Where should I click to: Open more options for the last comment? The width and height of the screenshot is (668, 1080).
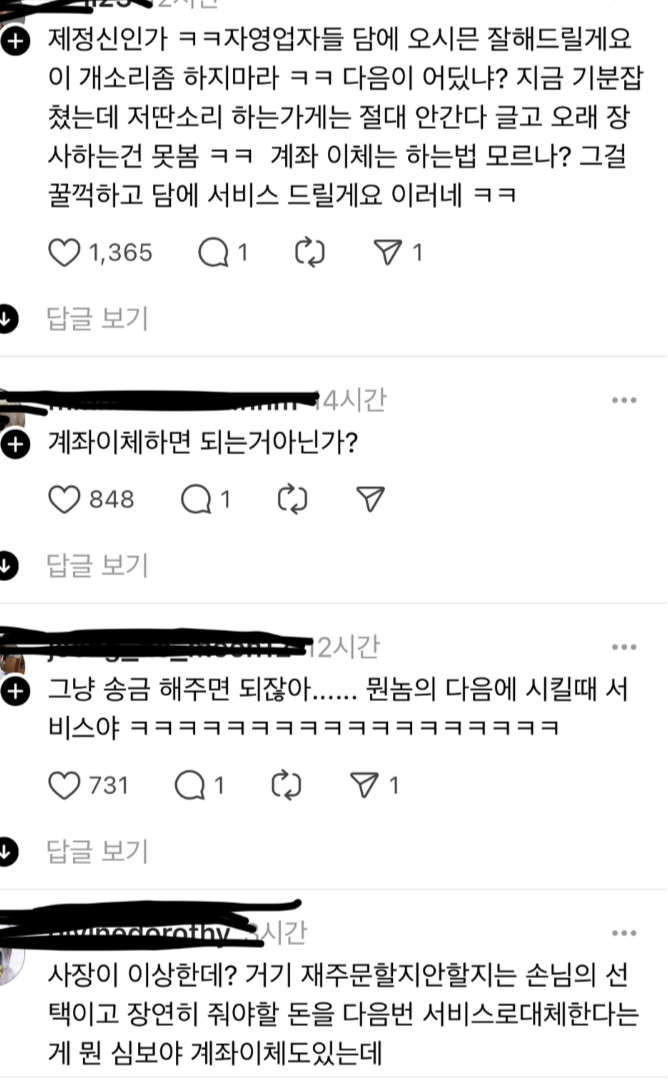pyautogui.click(x=624, y=933)
